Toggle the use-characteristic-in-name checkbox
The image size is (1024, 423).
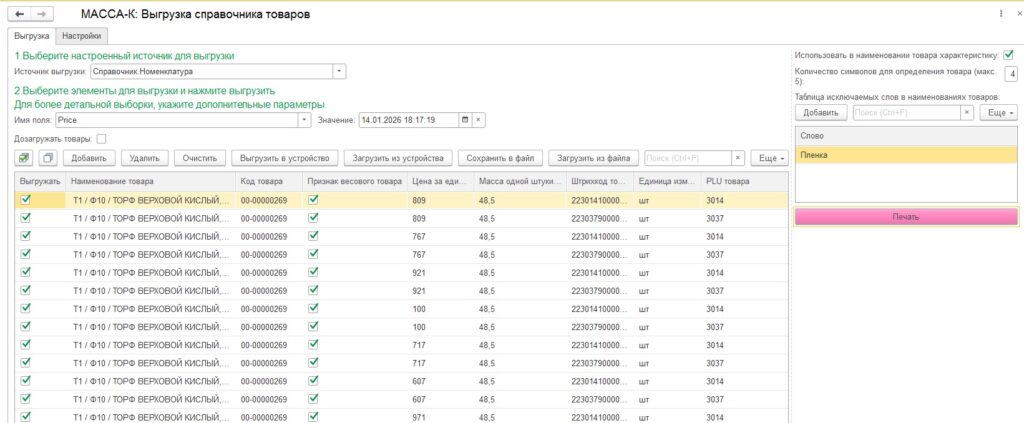1008,55
